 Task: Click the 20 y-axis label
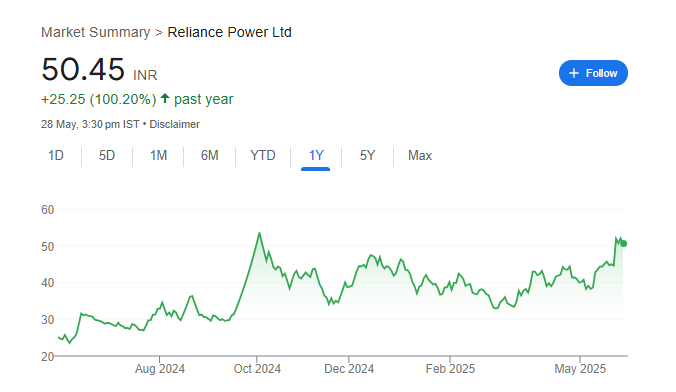pos(47,357)
